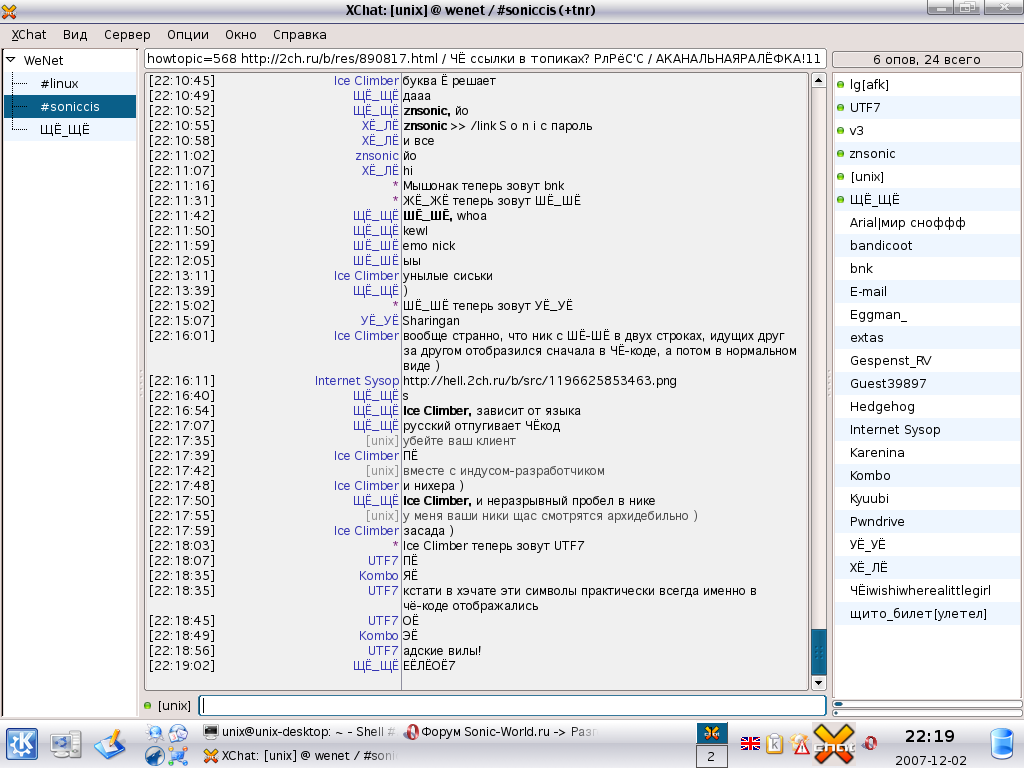
Task: Select bandicoot in user list
Action: (x=927, y=246)
